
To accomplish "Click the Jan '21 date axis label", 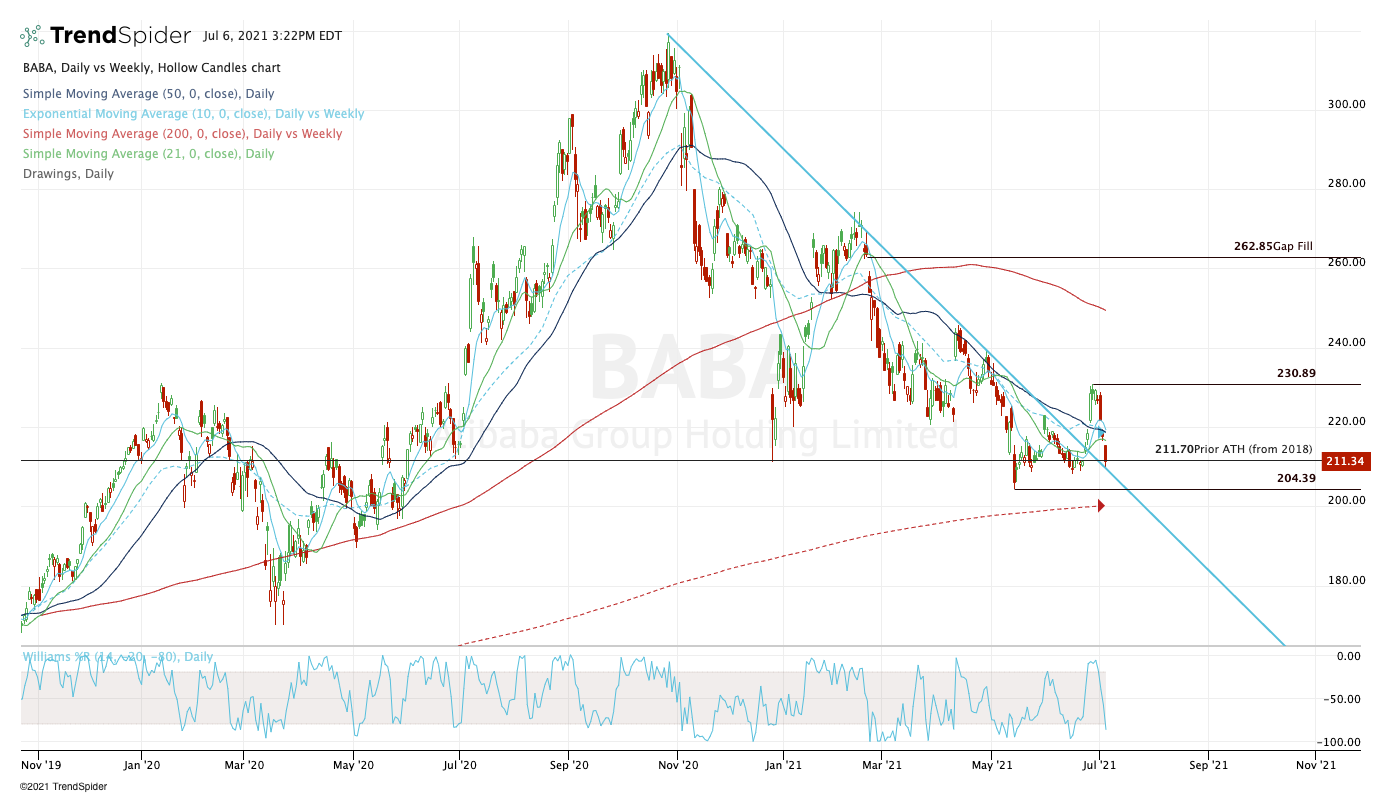I will (782, 764).
